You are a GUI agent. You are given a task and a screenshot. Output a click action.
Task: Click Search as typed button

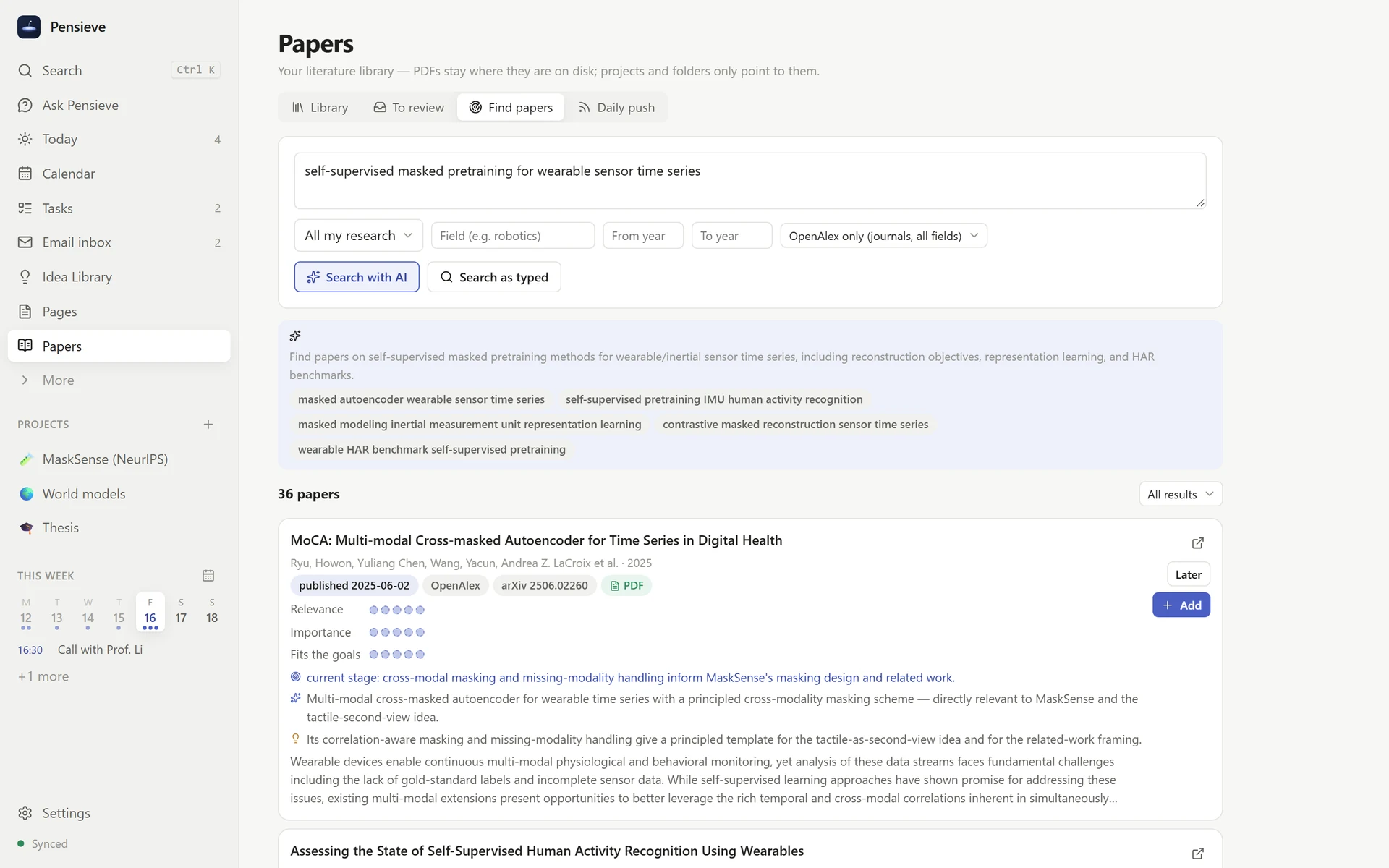pos(494,277)
